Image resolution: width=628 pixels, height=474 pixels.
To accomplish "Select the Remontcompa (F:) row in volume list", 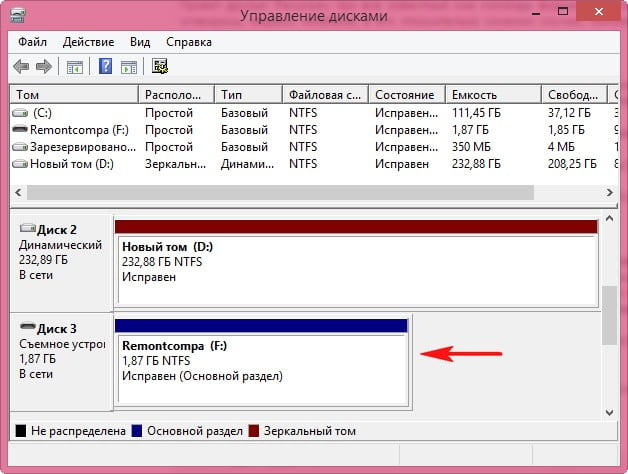I will pos(65,130).
